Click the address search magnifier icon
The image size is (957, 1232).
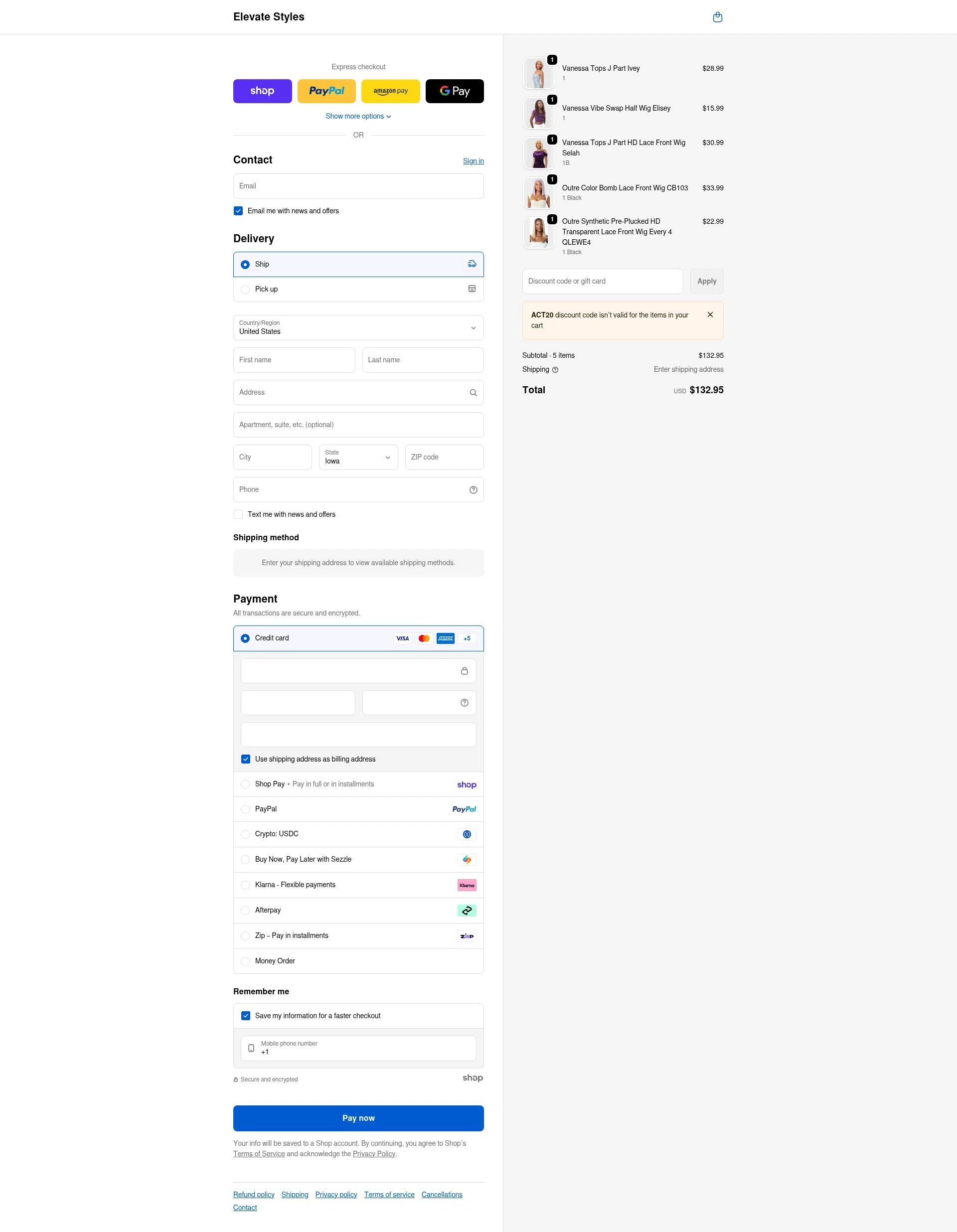(x=473, y=392)
